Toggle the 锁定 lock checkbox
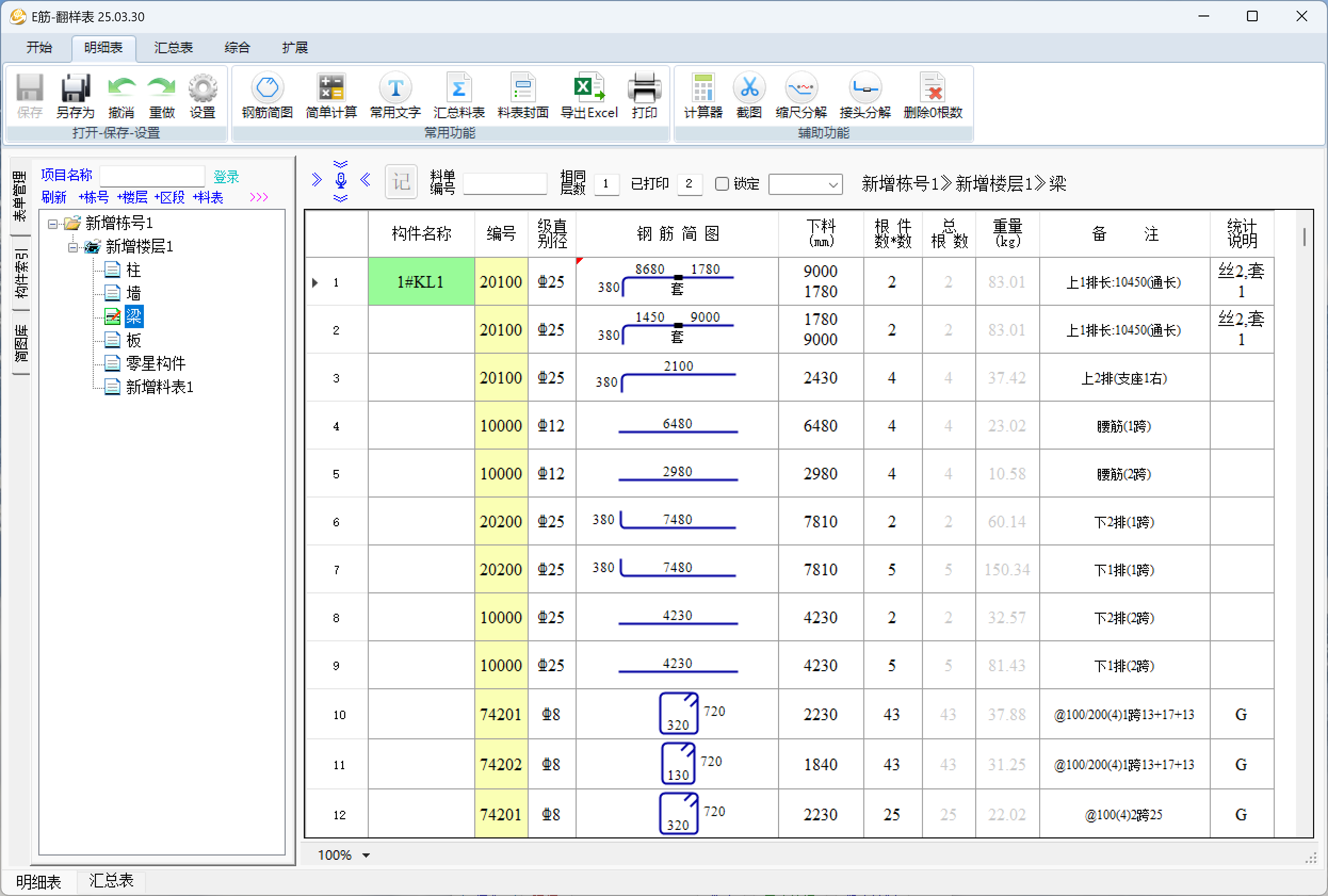Screen dimensions: 1328x896 pyautogui.click(x=722, y=184)
